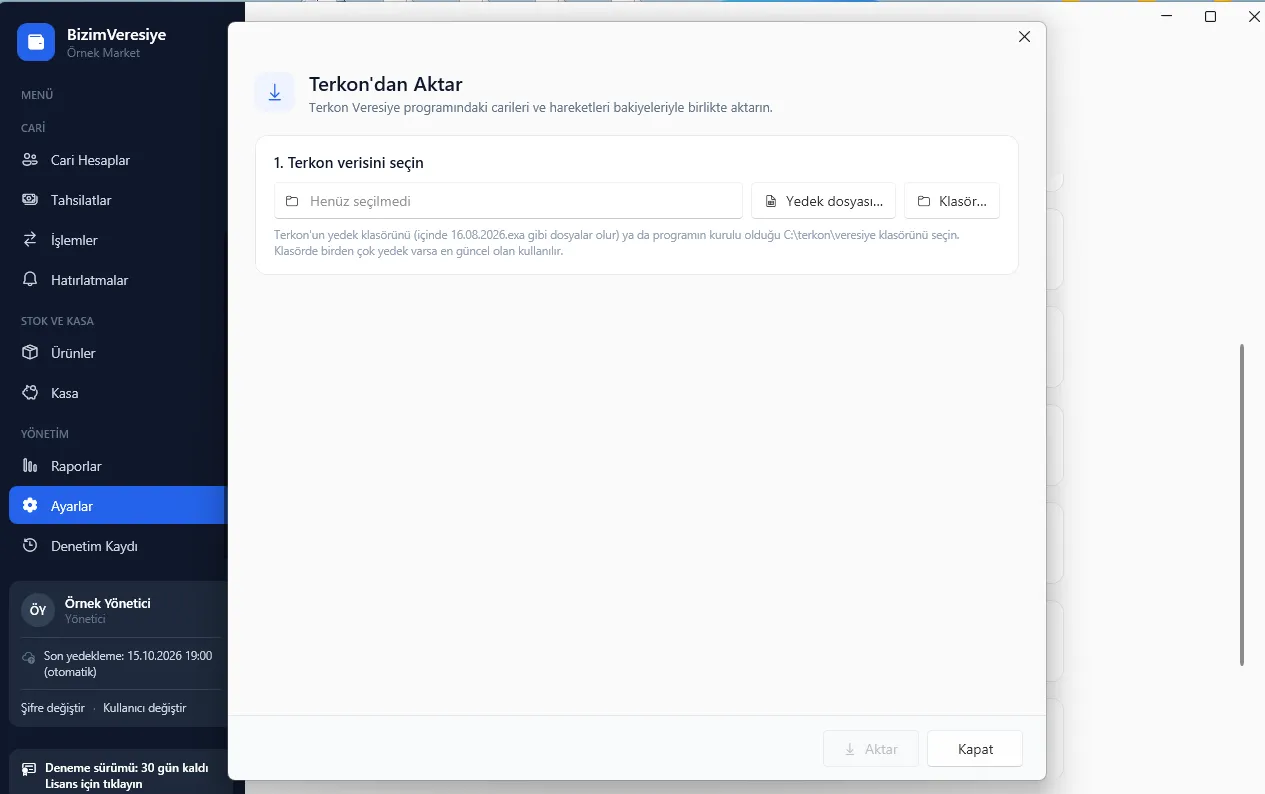Minimize the application window
Screen dimensions: 1265x794
(x=1167, y=16)
